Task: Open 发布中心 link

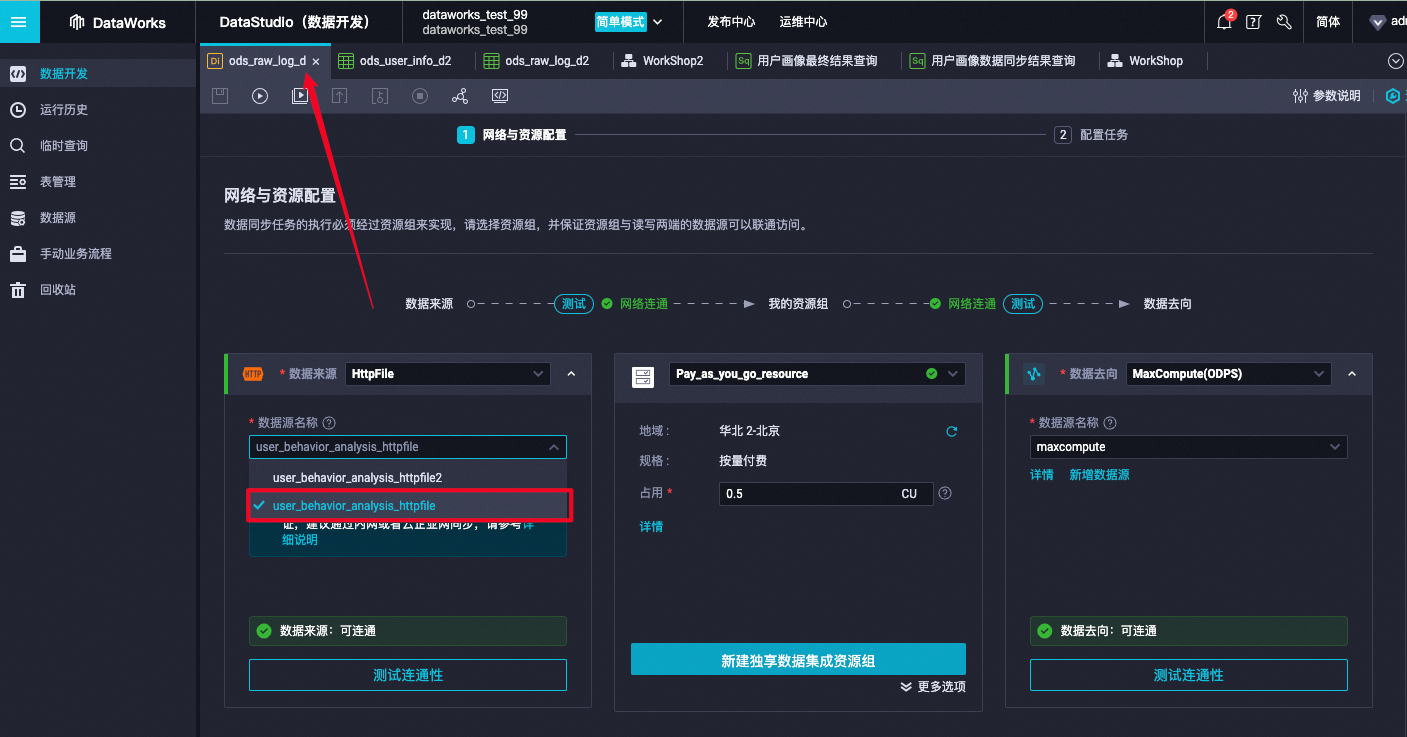Action: (x=731, y=22)
